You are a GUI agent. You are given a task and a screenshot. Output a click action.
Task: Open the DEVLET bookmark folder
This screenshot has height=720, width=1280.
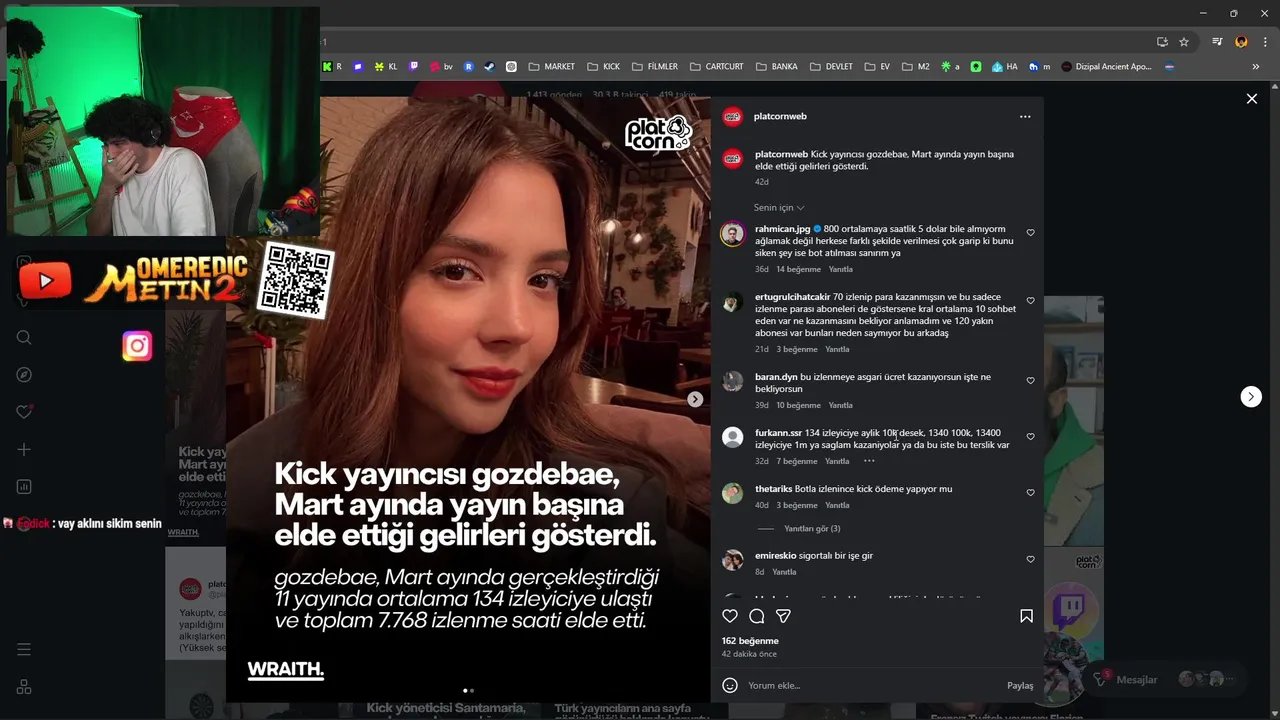(x=831, y=67)
